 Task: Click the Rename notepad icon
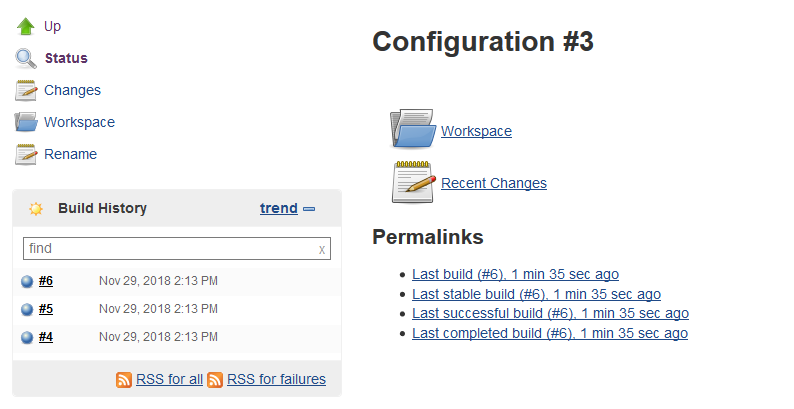pyautogui.click(x=26, y=154)
